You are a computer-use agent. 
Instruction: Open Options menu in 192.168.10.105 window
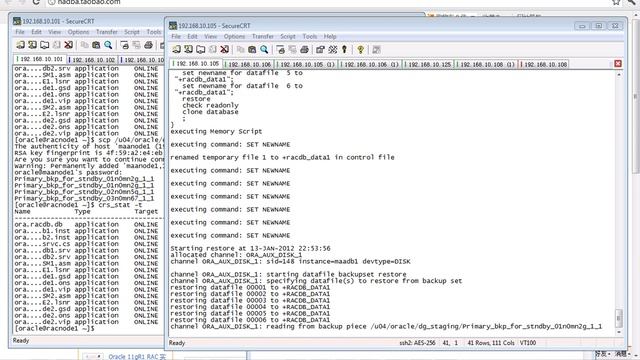234,36
